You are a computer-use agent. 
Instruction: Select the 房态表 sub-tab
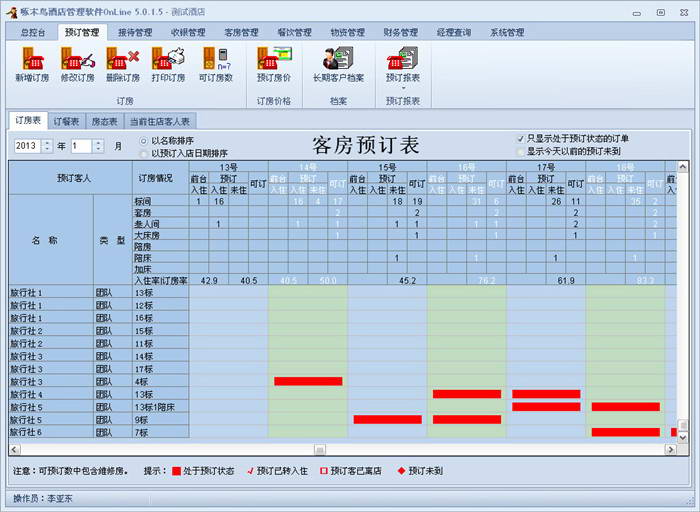tap(104, 121)
